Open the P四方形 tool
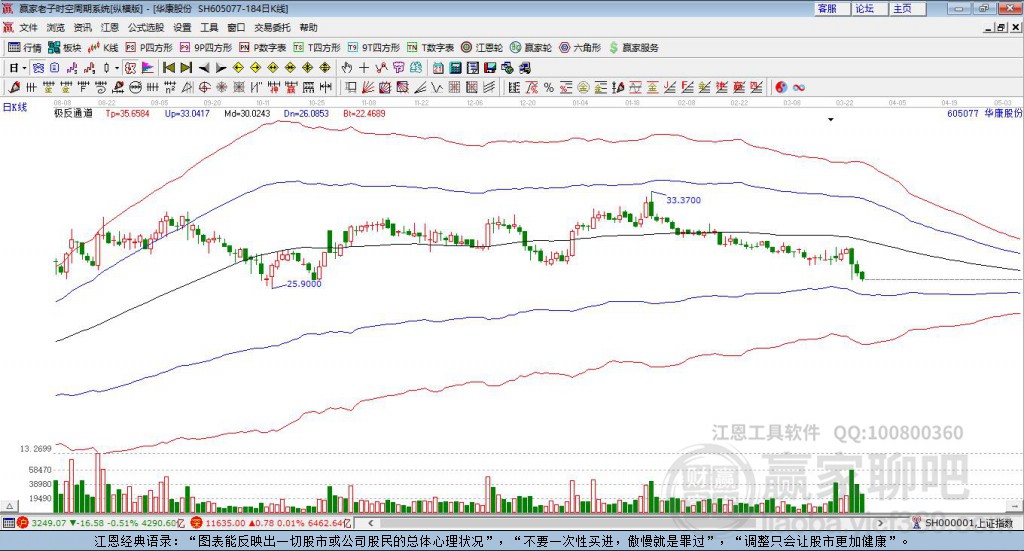The height and width of the screenshot is (551, 1024). pyautogui.click(x=149, y=48)
